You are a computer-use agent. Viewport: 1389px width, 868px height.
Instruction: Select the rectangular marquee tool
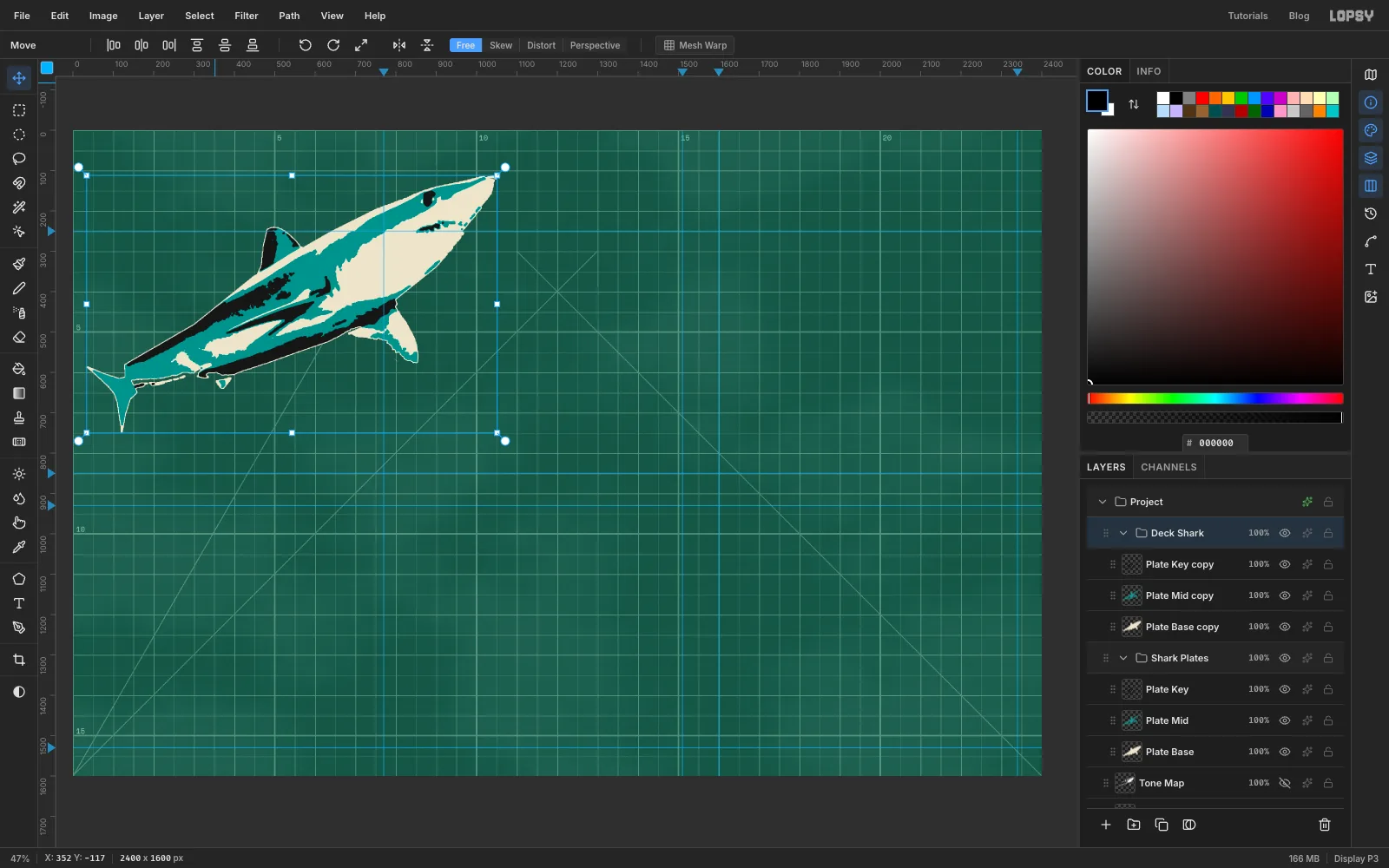click(x=19, y=110)
